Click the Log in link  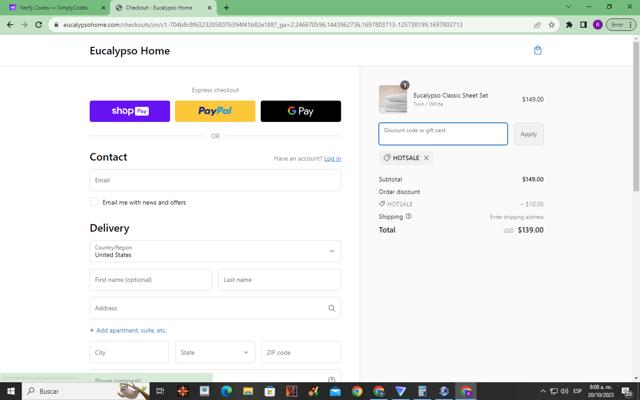pos(332,158)
